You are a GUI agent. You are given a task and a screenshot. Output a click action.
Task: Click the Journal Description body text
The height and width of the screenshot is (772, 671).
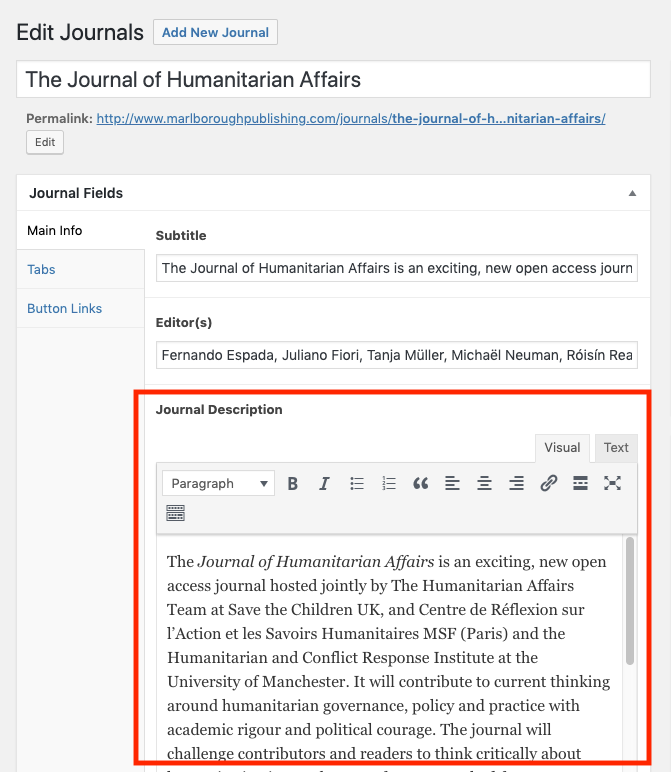coord(389,657)
